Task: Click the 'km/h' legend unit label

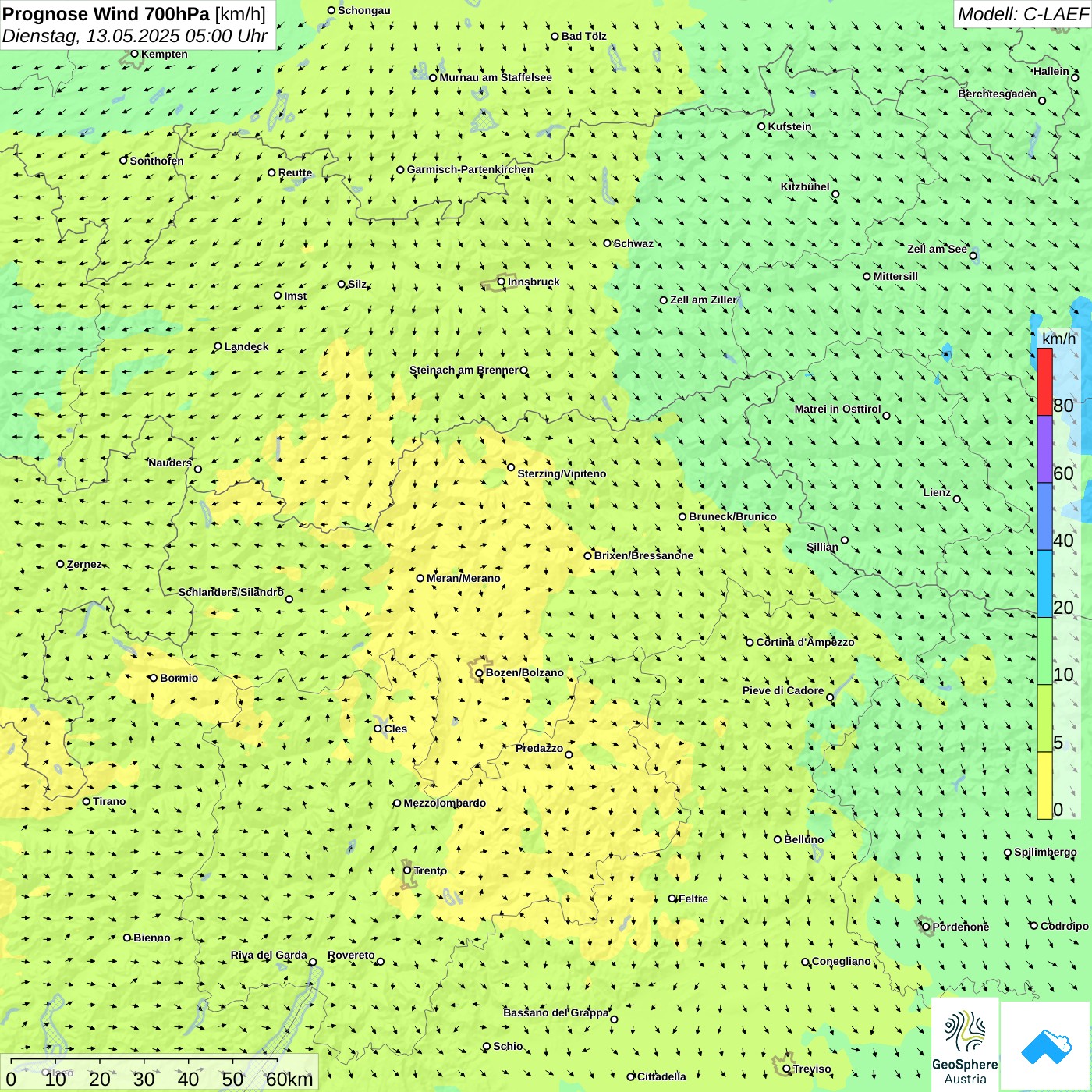Action: pyautogui.click(x=1058, y=339)
